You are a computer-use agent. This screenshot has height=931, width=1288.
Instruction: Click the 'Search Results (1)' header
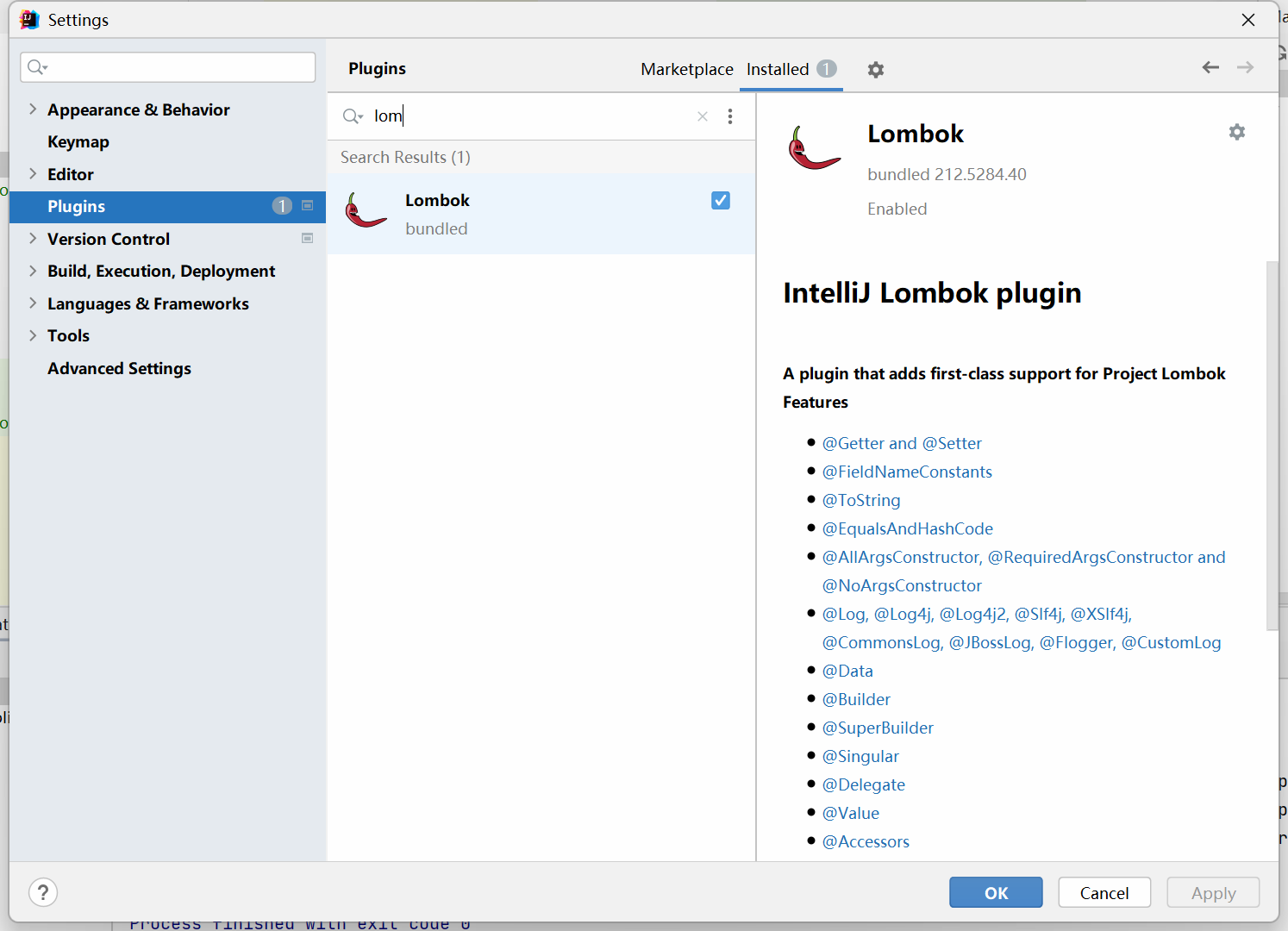pyautogui.click(x=405, y=157)
